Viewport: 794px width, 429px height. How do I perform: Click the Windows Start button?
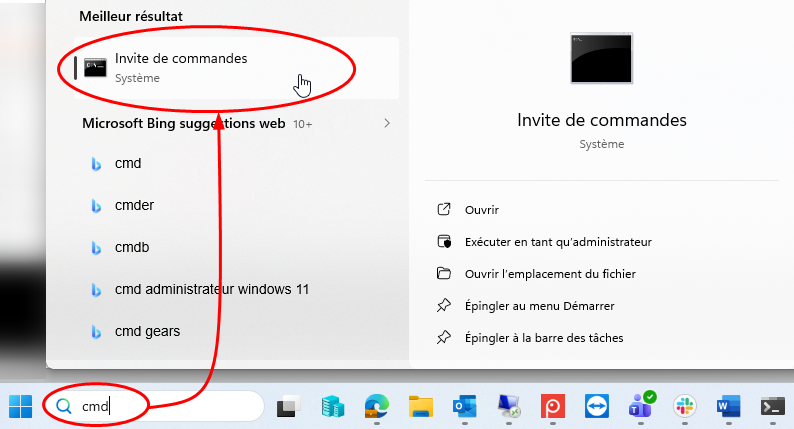(x=20, y=406)
